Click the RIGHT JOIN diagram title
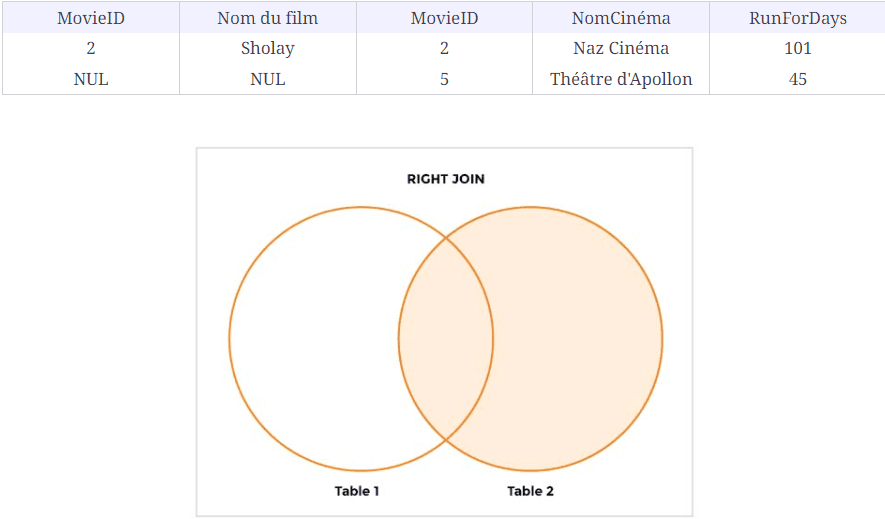885x519 pixels. pyautogui.click(x=445, y=179)
